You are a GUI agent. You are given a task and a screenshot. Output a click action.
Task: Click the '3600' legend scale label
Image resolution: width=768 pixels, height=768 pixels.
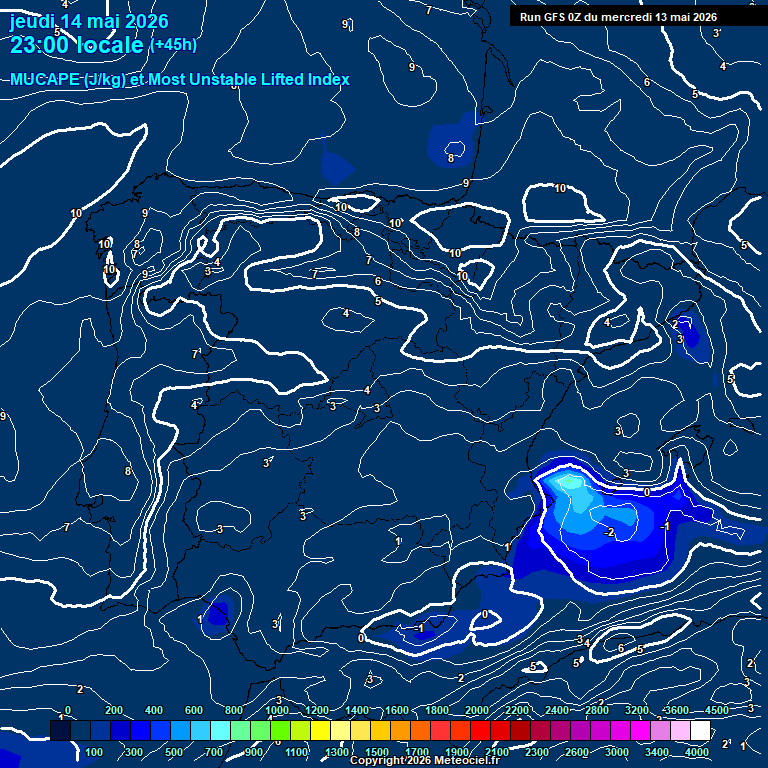(676, 710)
